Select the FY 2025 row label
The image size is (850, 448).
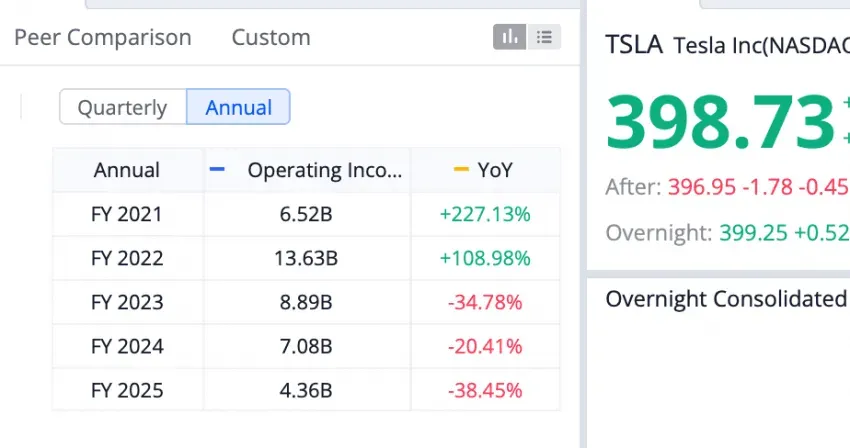(x=127, y=390)
